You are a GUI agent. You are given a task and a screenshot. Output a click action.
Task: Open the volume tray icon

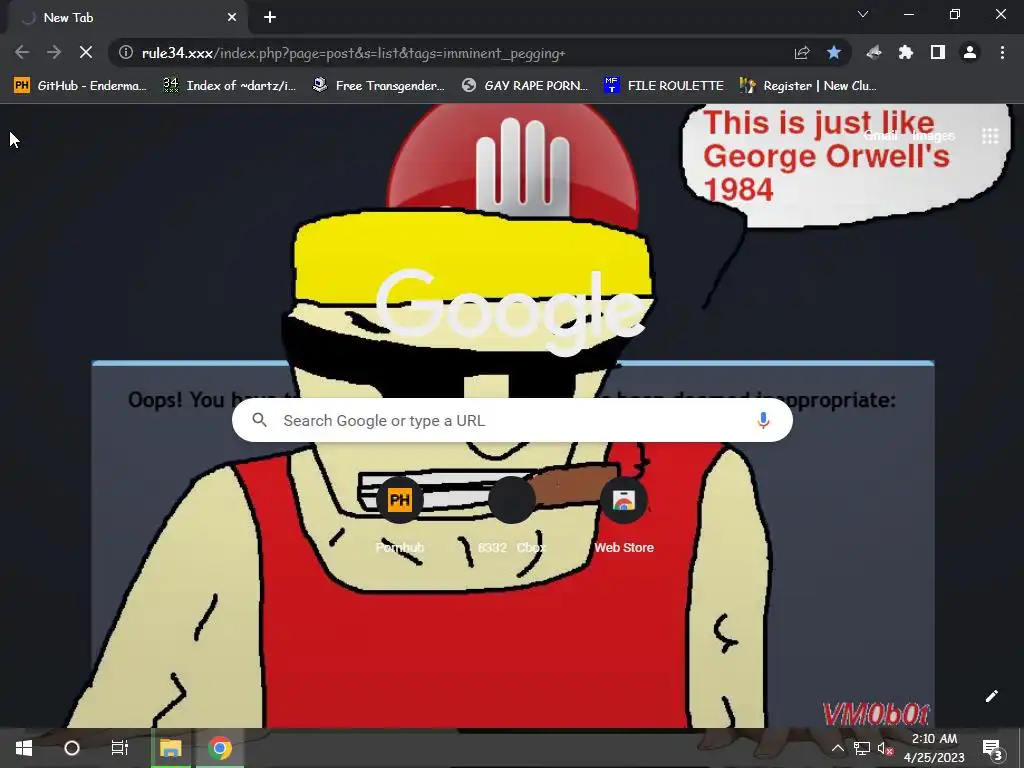(885, 748)
